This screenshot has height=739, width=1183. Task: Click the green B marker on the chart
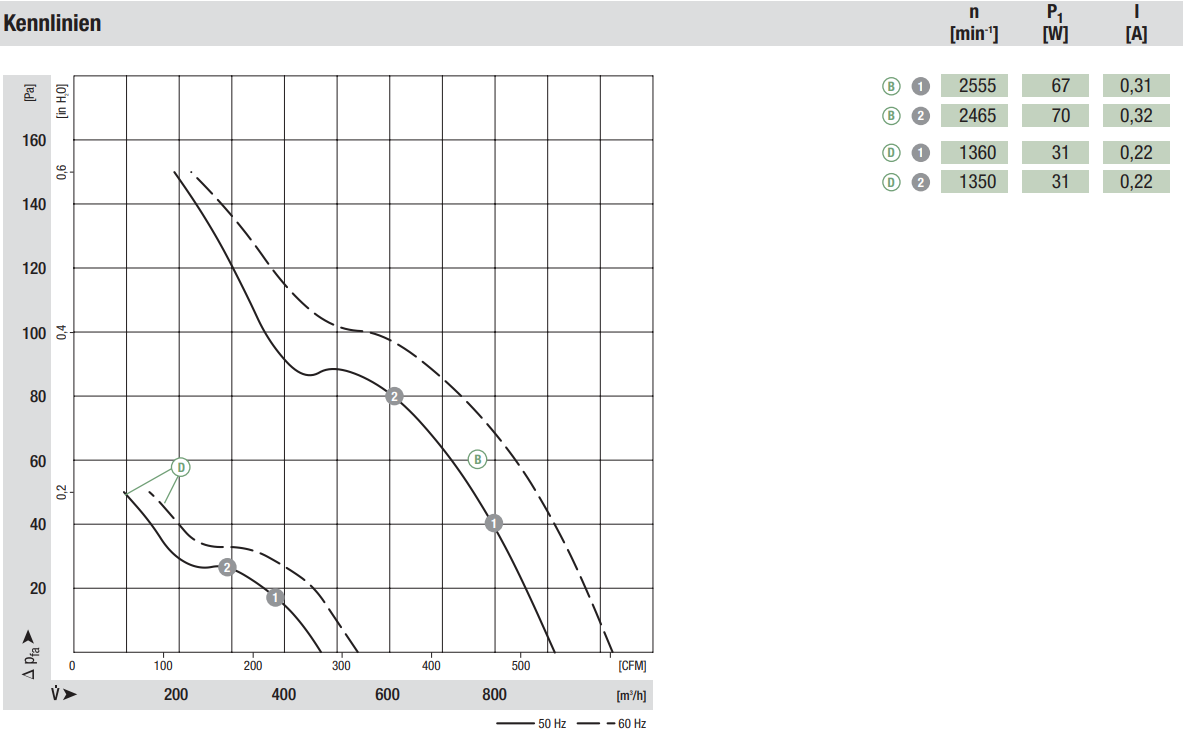tap(477, 459)
